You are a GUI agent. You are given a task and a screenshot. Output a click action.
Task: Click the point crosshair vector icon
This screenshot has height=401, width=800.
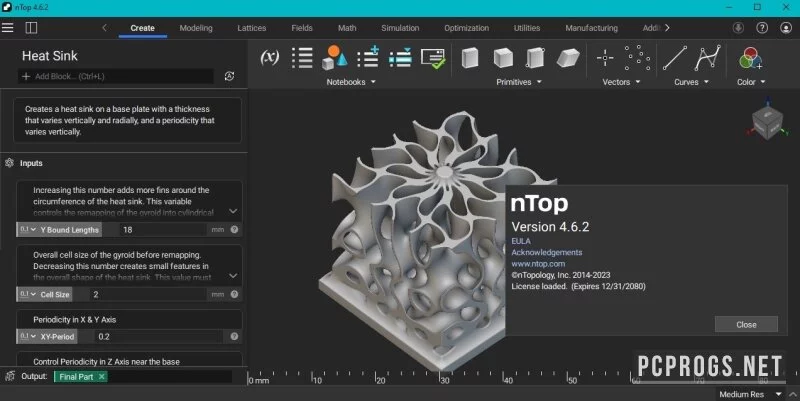(x=605, y=58)
